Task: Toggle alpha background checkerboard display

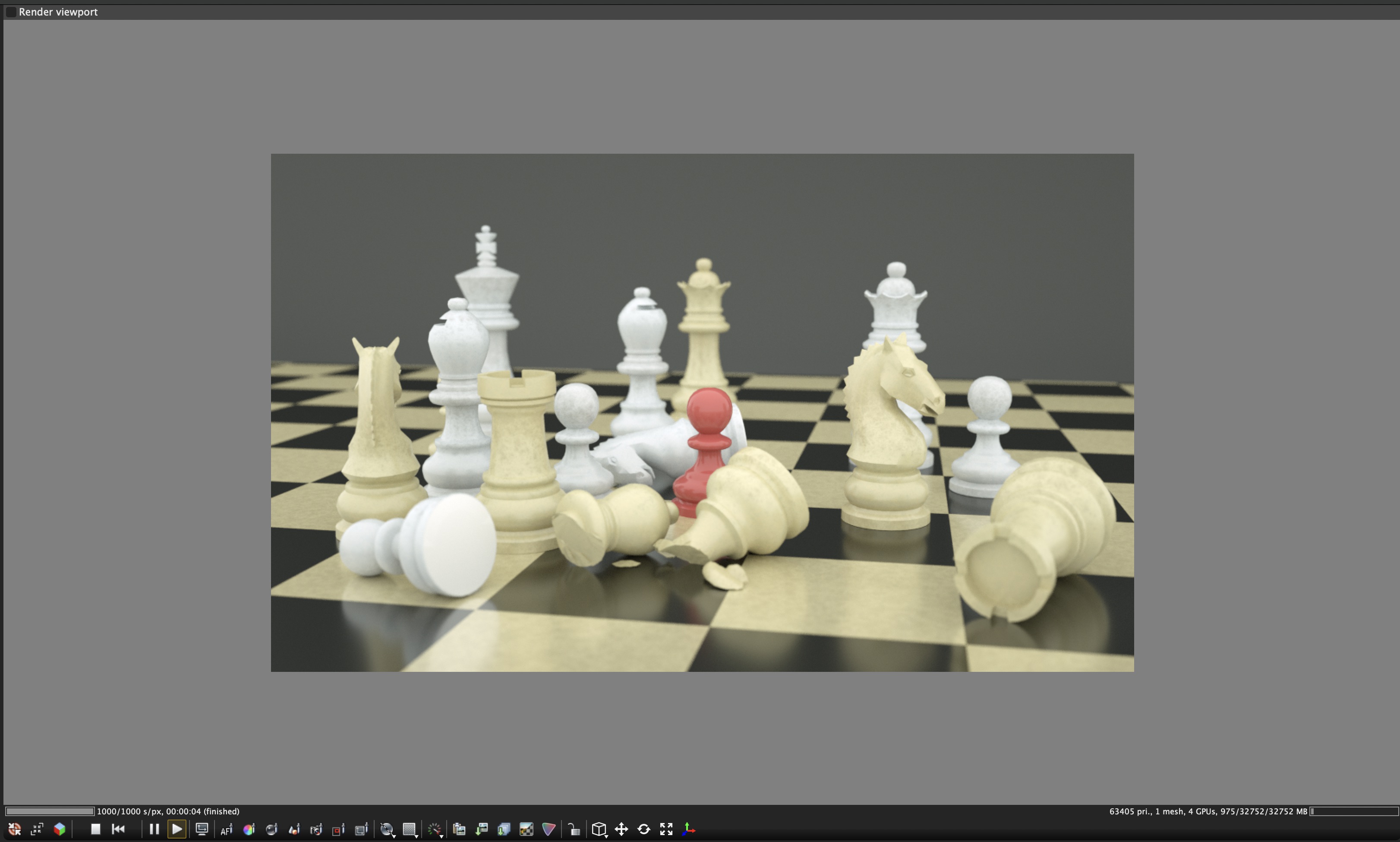Action: [526, 829]
